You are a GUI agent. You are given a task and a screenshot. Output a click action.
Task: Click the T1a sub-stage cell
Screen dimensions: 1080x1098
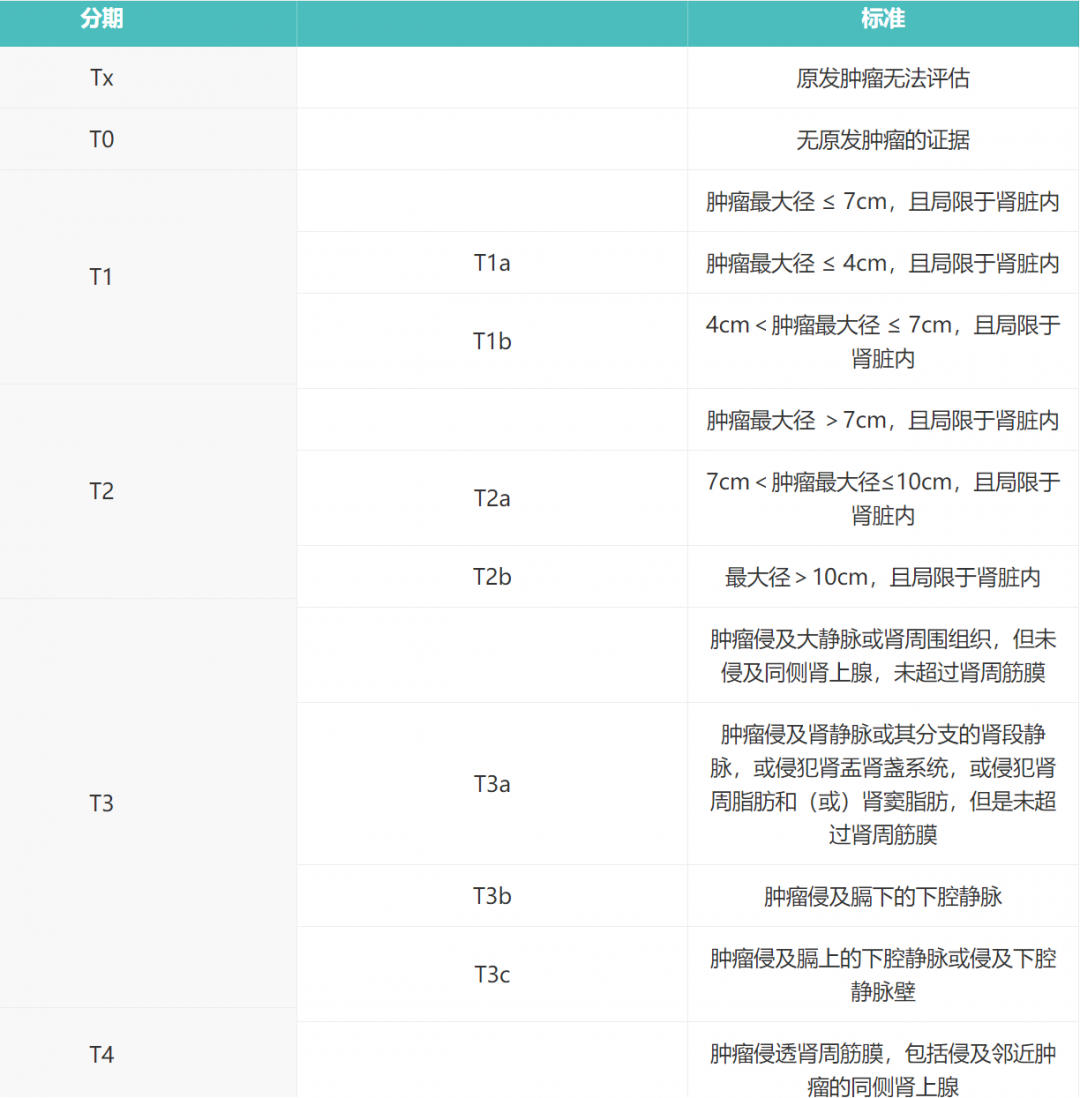point(492,263)
